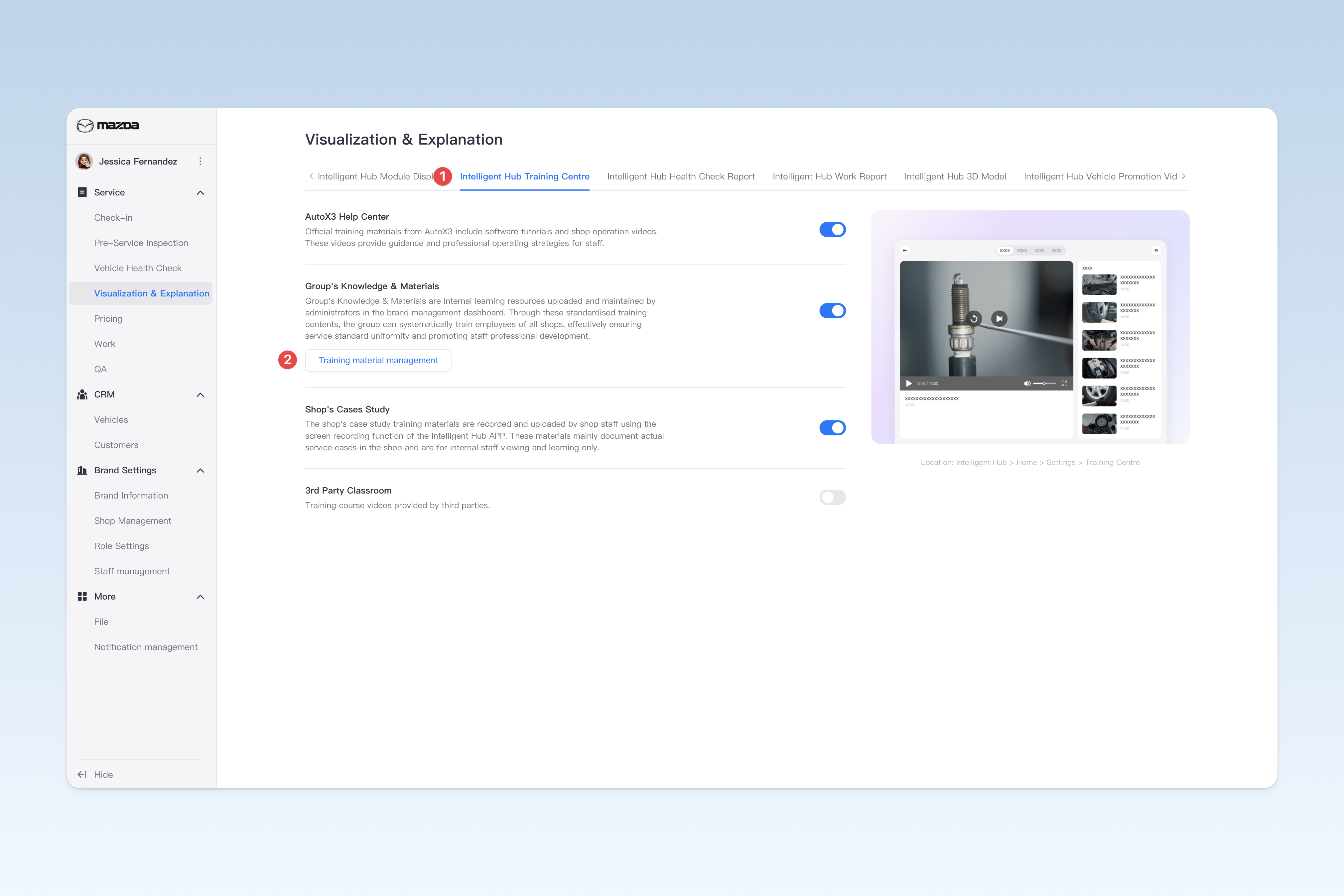Select the Intelligent Hub Training Centre tab
Screen dimensions: 1344x896
pos(524,176)
